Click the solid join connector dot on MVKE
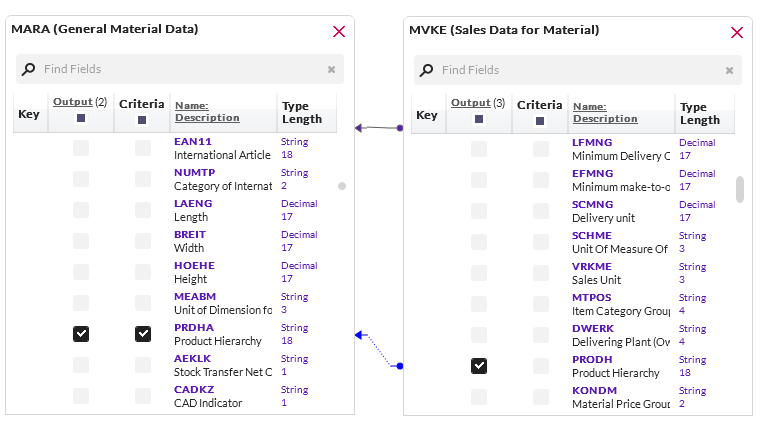This screenshot has height=422, width=766. [400, 128]
